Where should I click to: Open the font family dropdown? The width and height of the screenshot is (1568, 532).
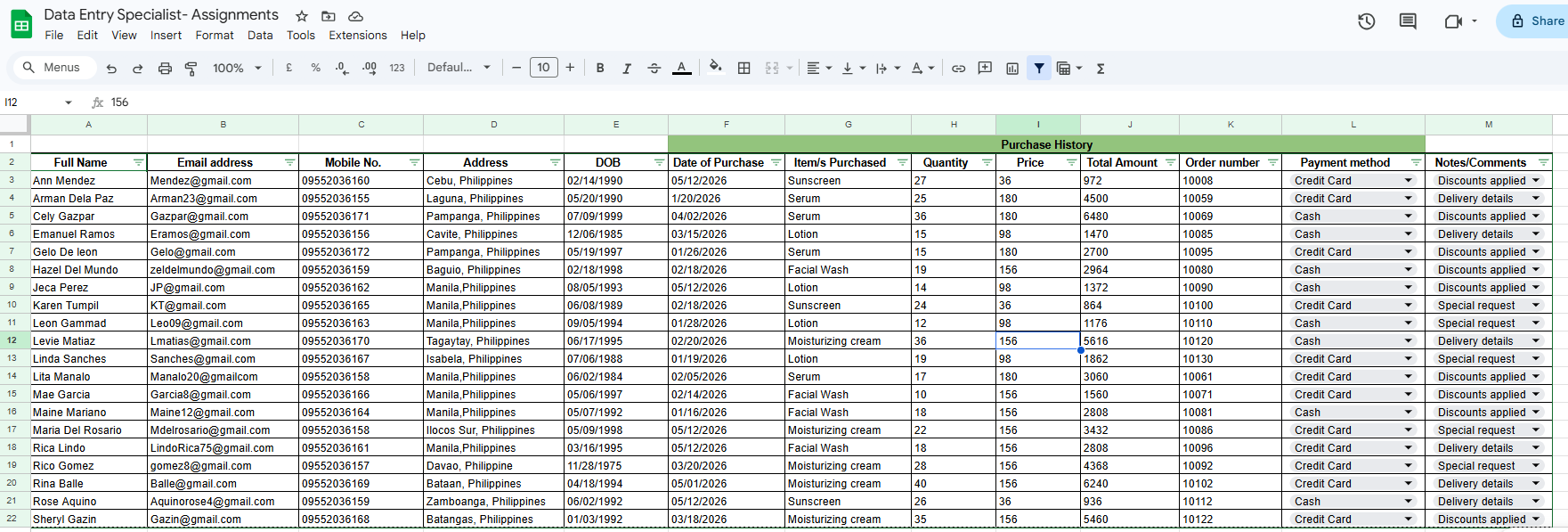(459, 68)
